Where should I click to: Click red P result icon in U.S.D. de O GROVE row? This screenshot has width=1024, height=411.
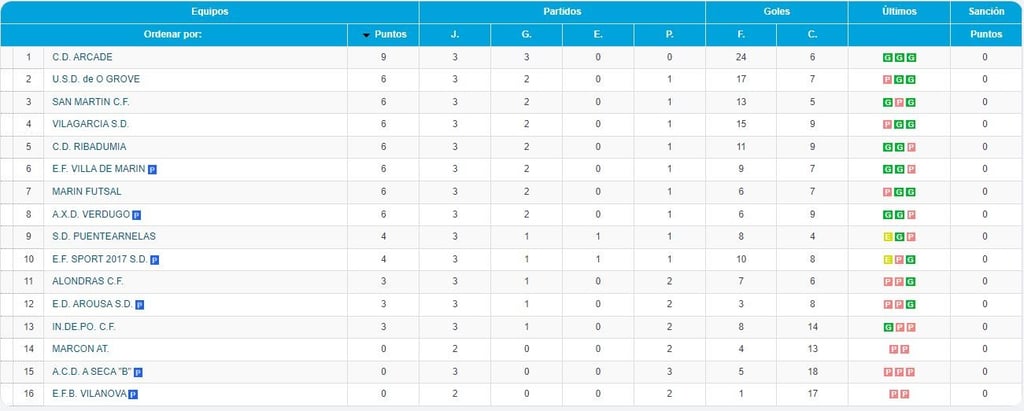[x=888, y=80]
